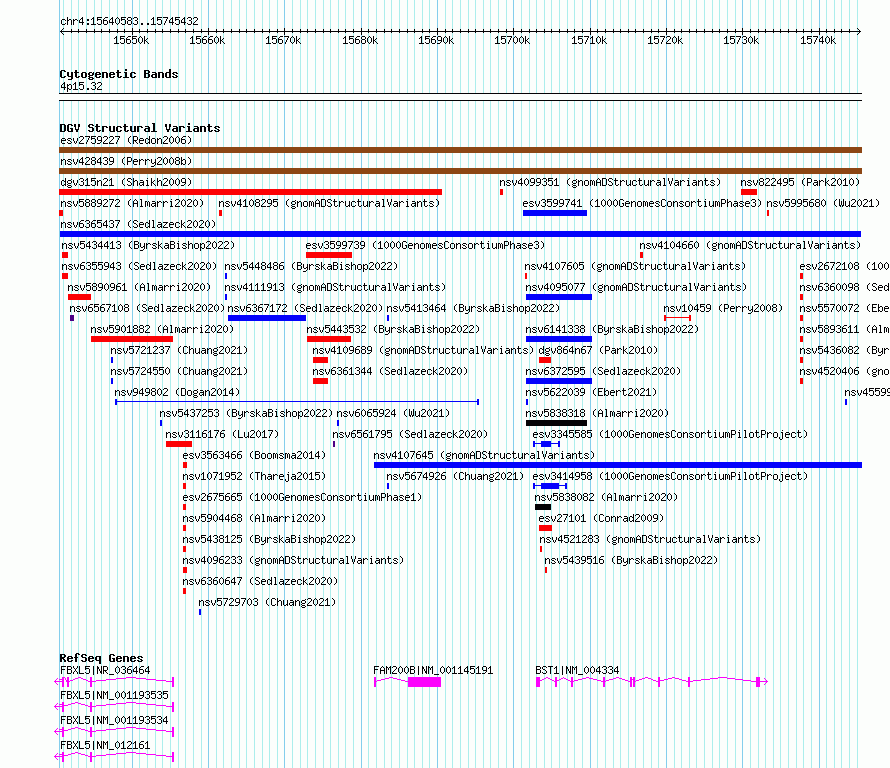Select the nsv10459 (Perry2008) label
890x768 pixels.
coord(724,308)
